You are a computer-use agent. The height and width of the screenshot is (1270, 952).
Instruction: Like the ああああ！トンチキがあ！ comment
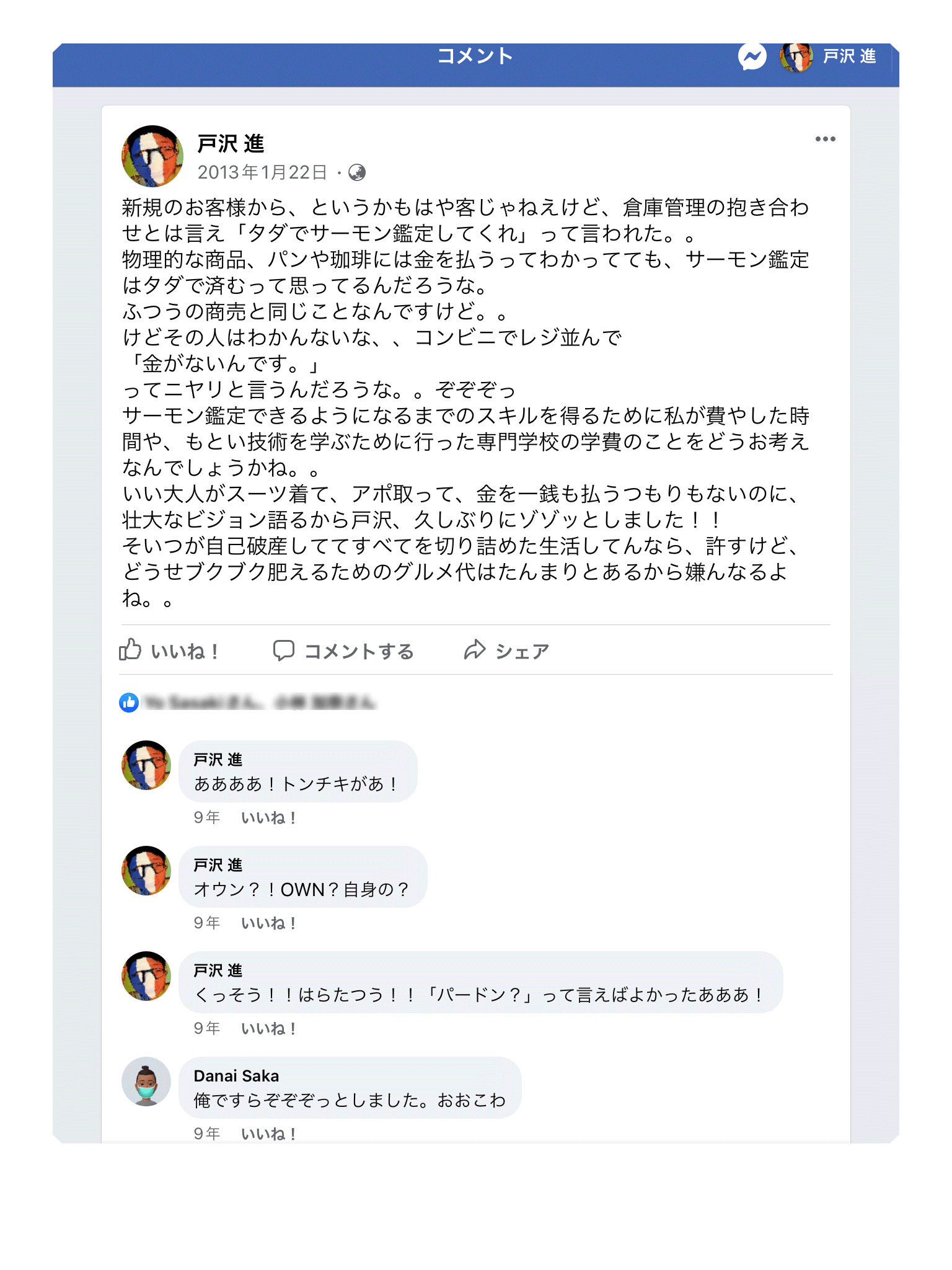[268, 818]
